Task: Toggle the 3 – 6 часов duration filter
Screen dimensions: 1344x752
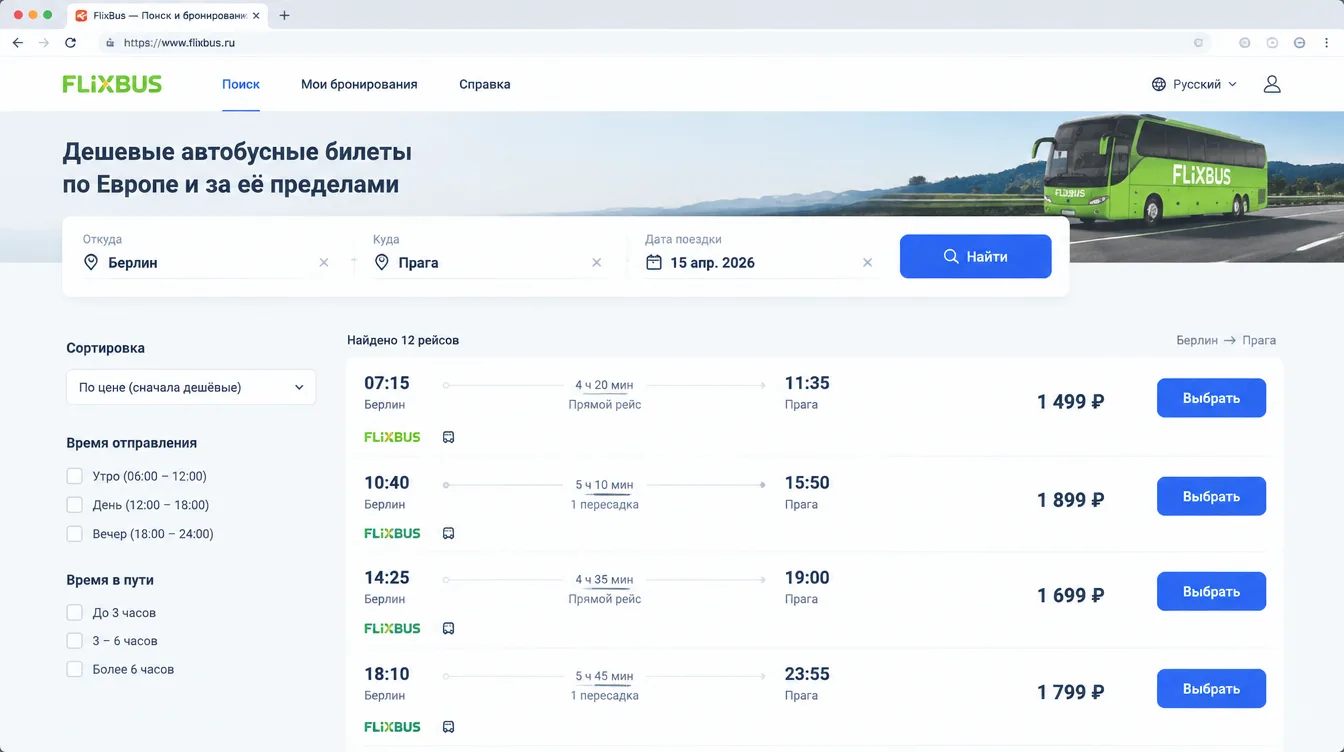Action: point(74,641)
